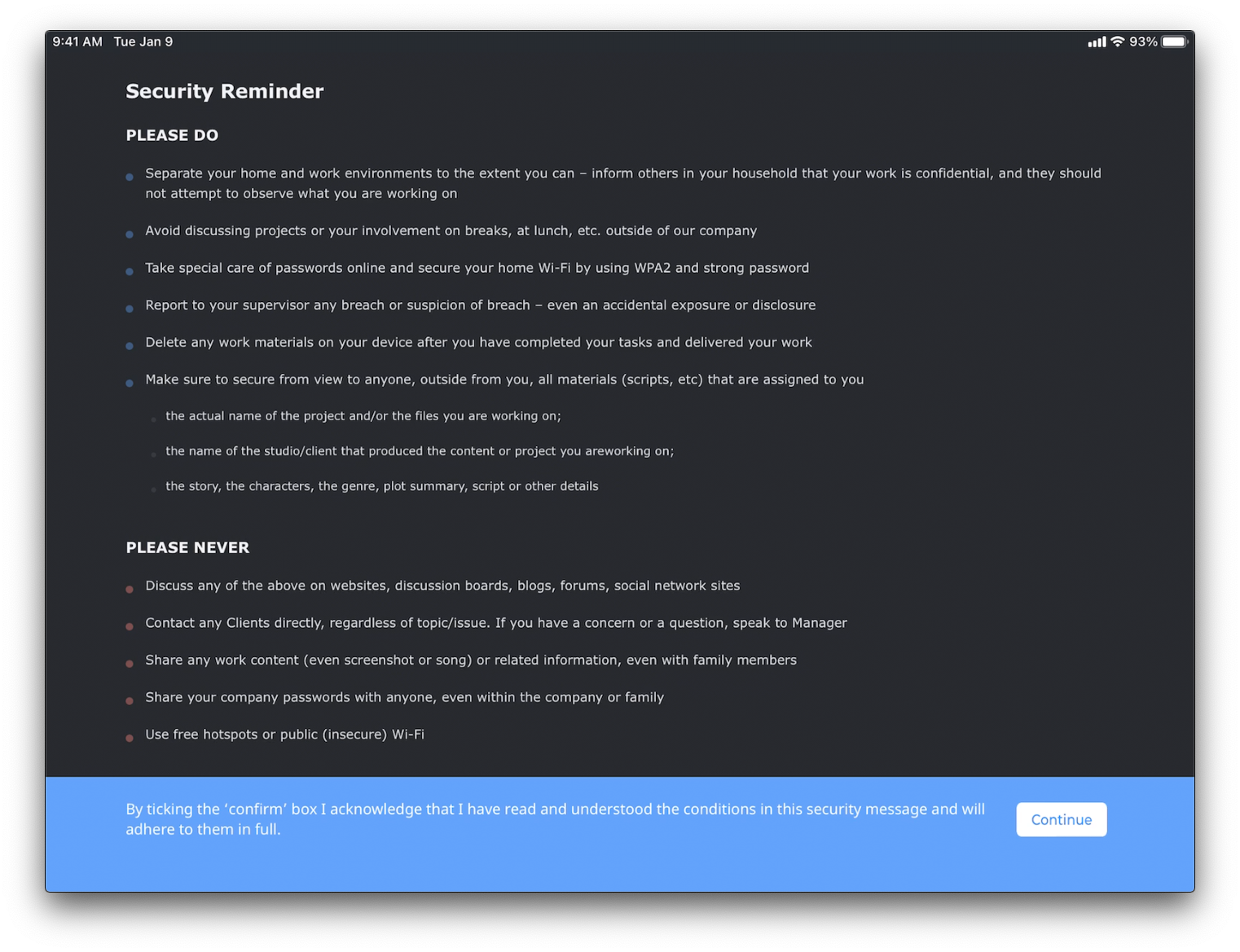Click the PLEASE DO section heading
The image size is (1240, 952).
(x=172, y=135)
